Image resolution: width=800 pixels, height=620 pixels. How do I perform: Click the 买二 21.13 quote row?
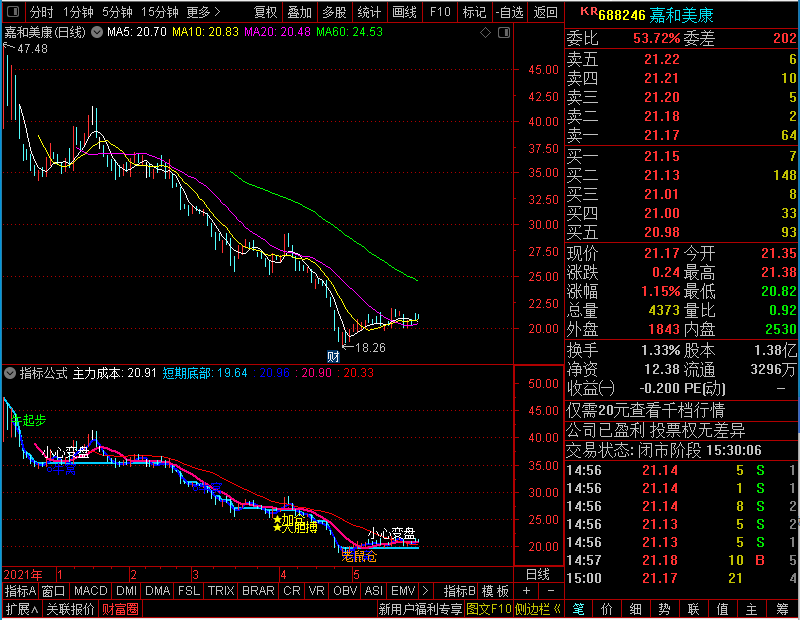682,175
